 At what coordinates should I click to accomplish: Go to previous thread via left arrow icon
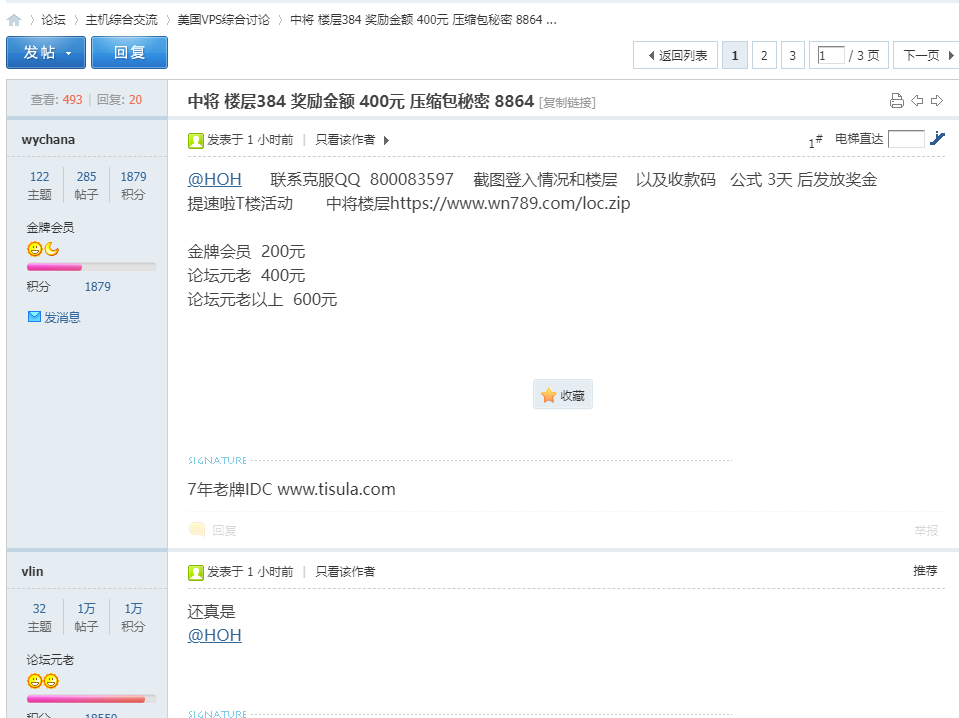917,100
